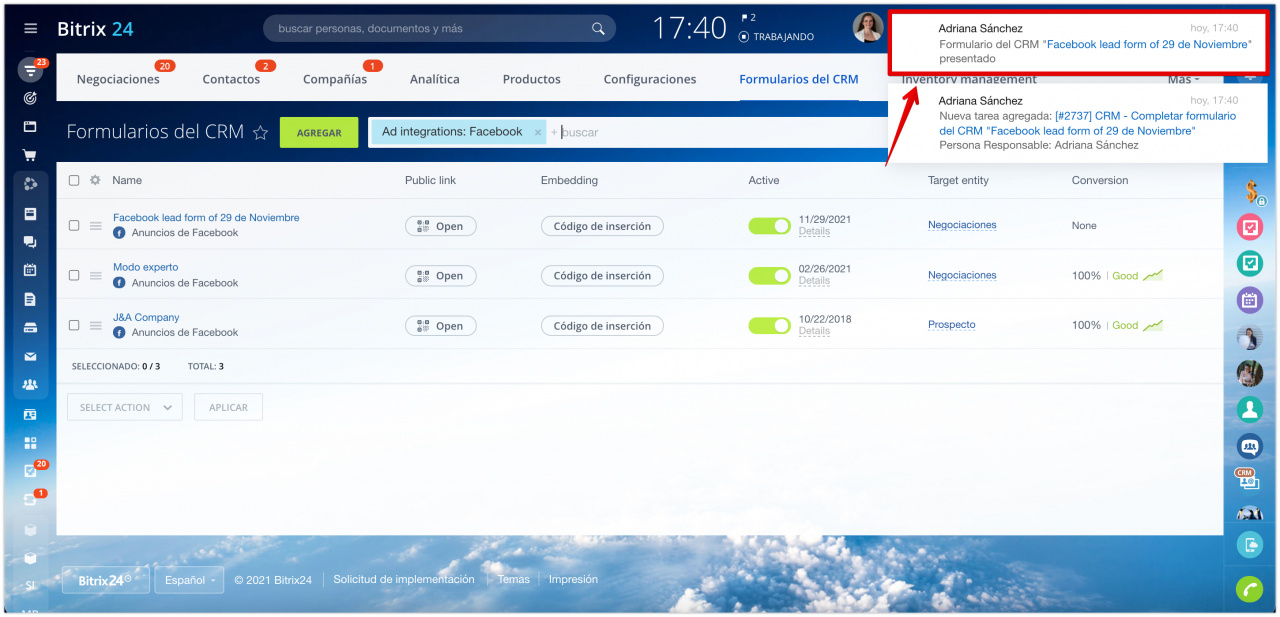1280x617 pixels.
Task: Click the green AGREGAR button
Action: 319,133
